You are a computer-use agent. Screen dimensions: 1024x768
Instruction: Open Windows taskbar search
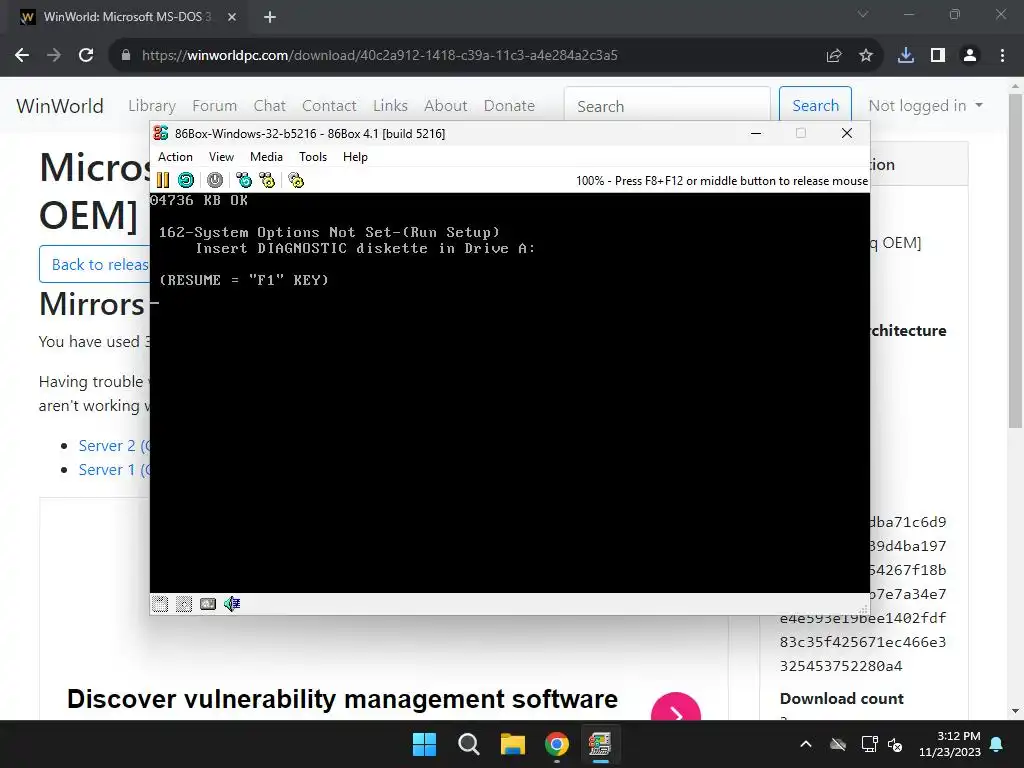click(469, 744)
